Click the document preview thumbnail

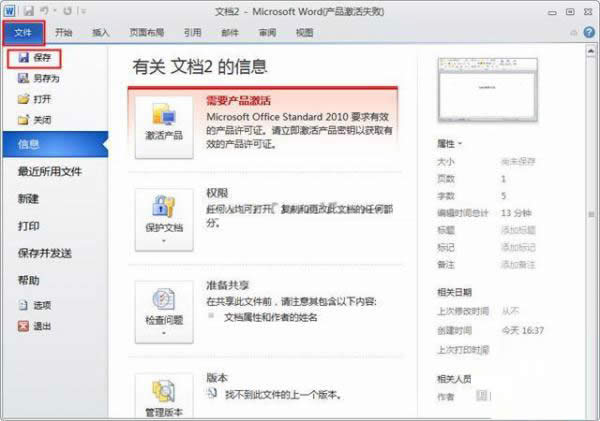pyautogui.click(x=477, y=88)
